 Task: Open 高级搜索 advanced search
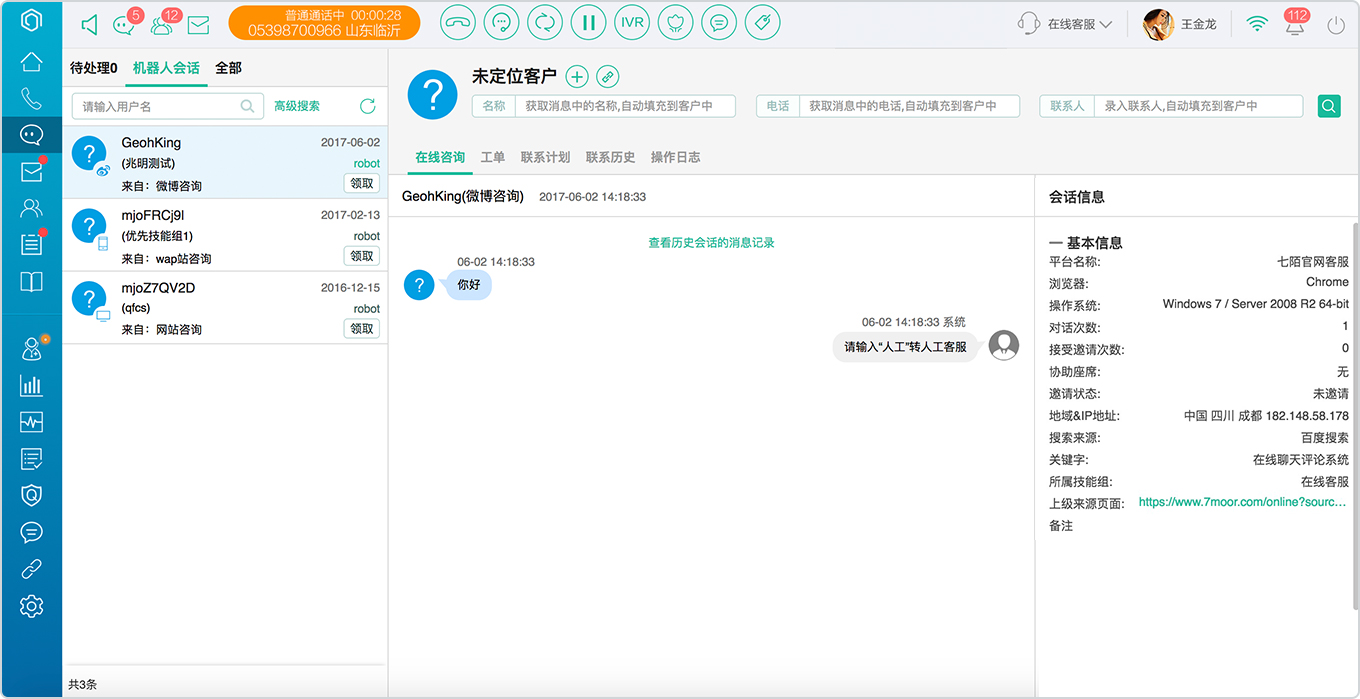point(297,106)
